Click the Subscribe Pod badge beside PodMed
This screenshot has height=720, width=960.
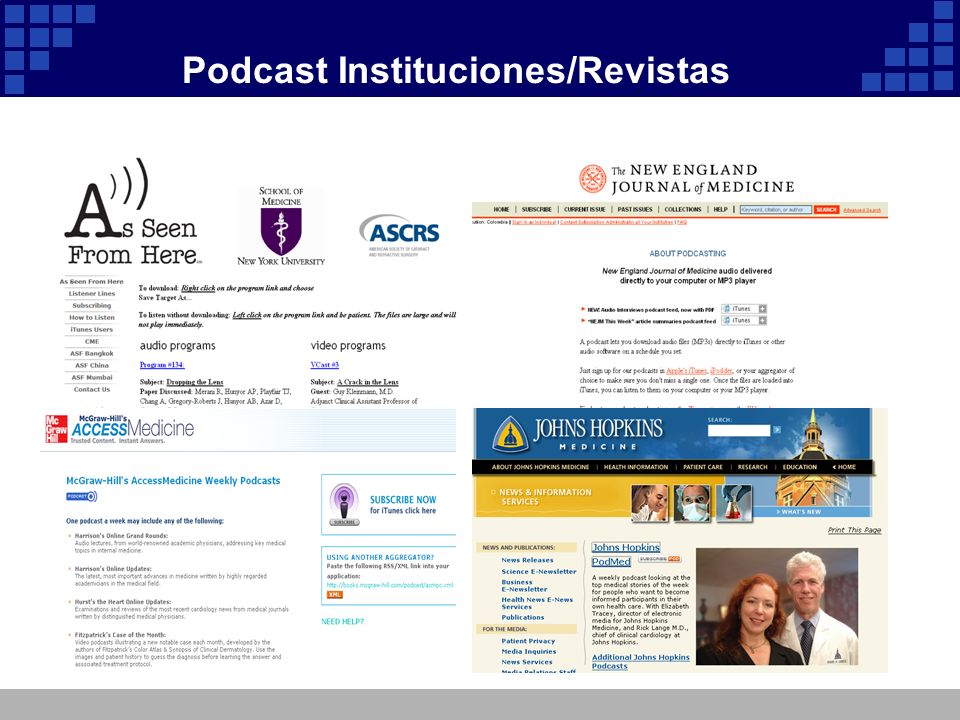[659, 559]
